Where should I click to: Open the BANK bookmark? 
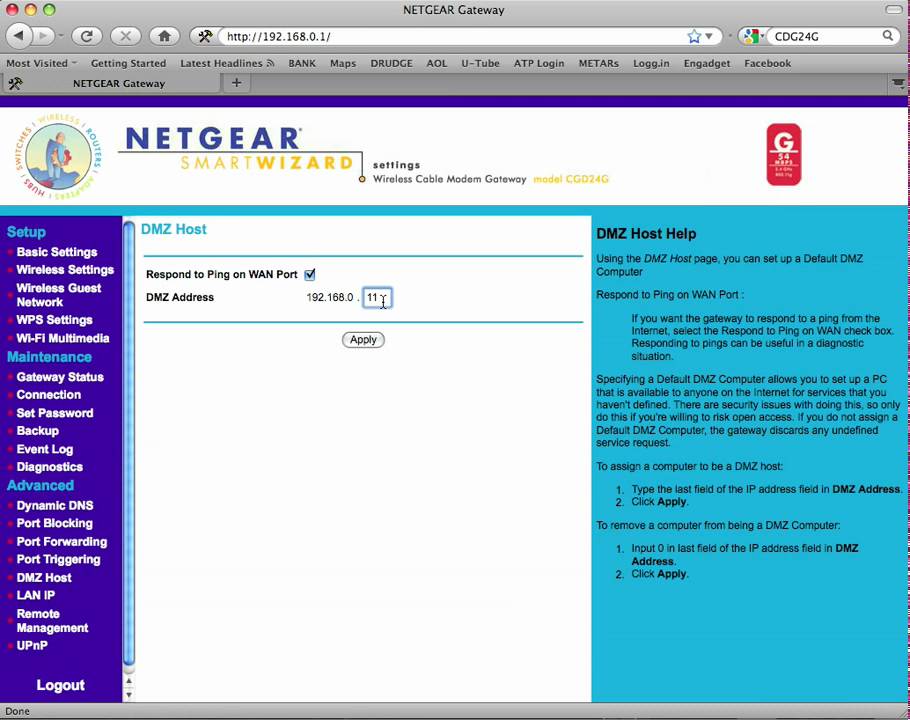(x=302, y=63)
